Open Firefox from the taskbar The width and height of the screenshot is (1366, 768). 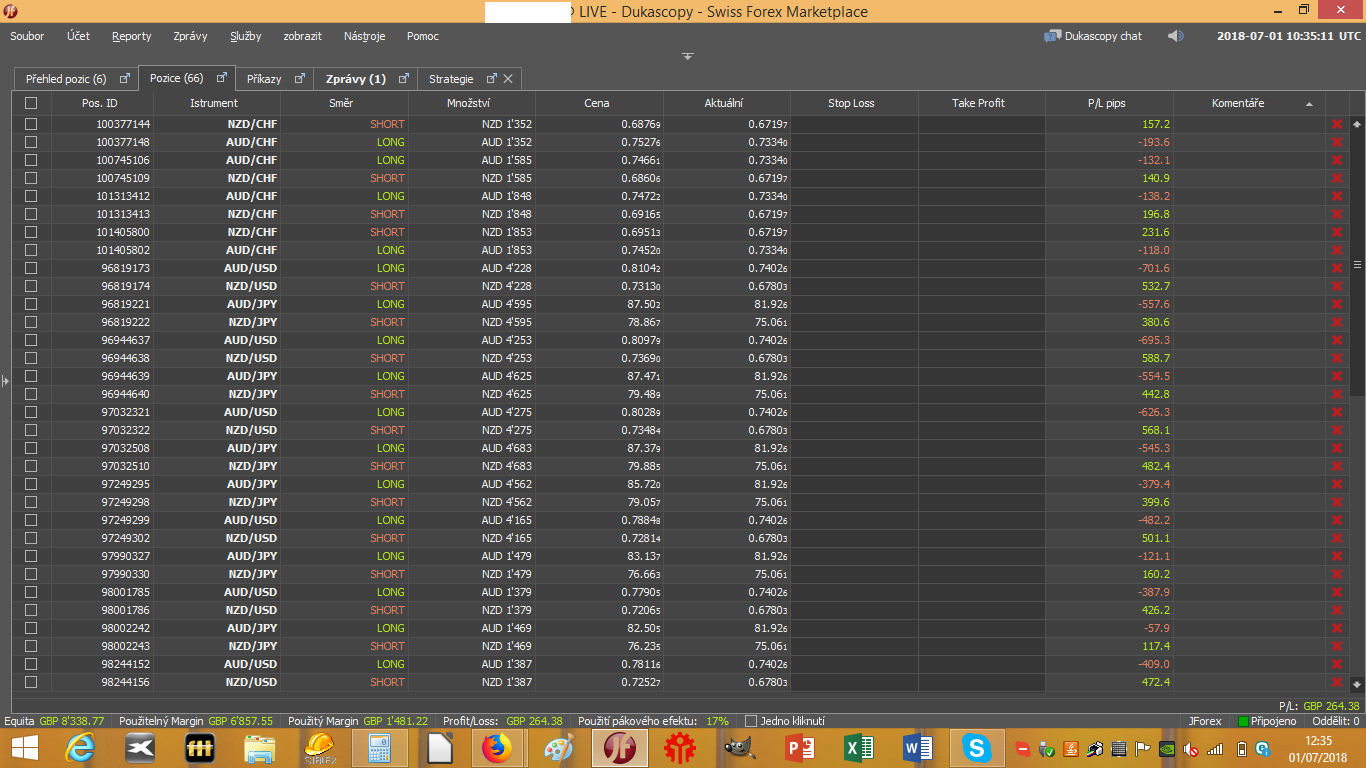(495, 747)
